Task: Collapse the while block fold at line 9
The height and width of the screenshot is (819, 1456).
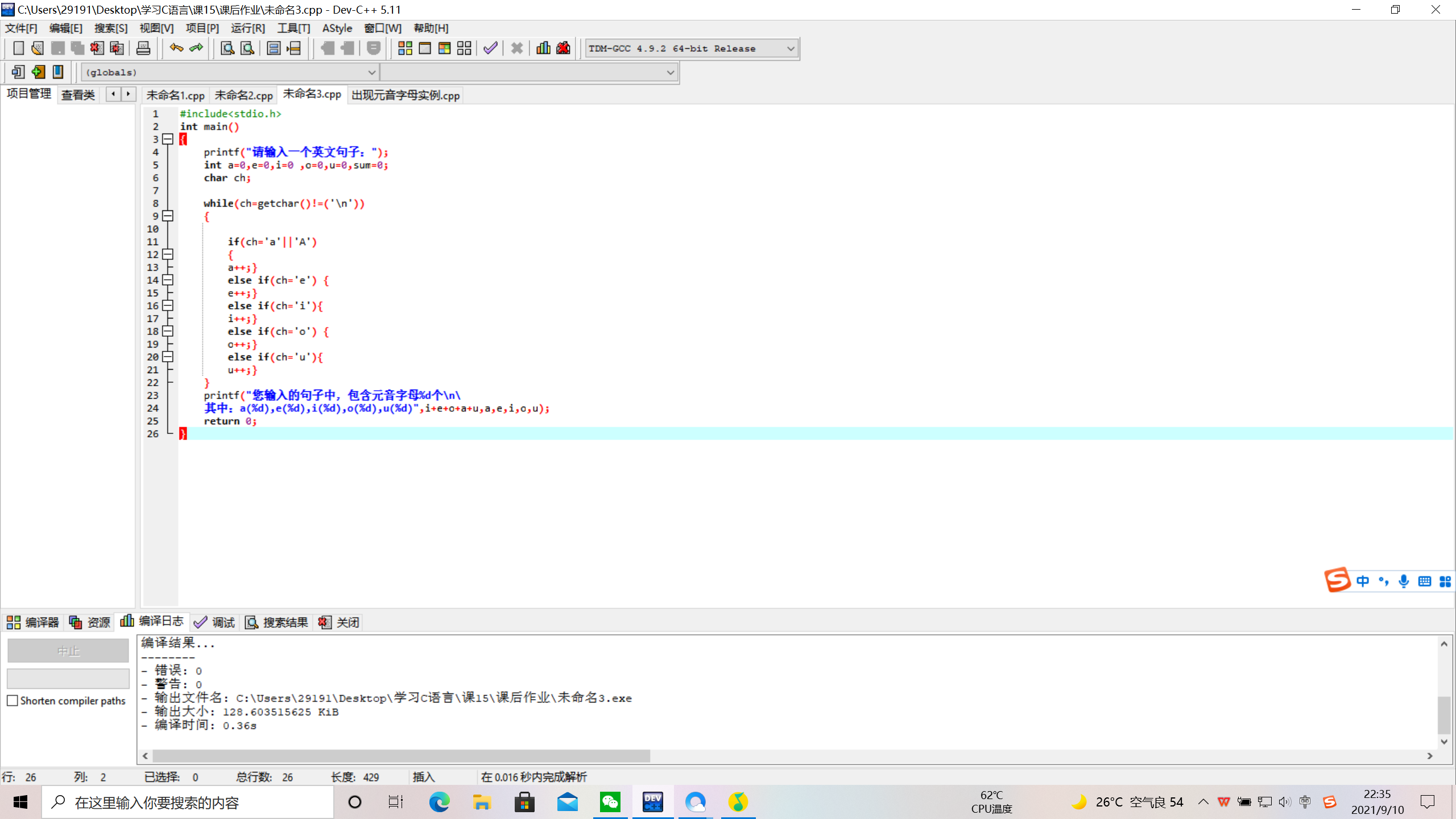Action: pyautogui.click(x=168, y=216)
